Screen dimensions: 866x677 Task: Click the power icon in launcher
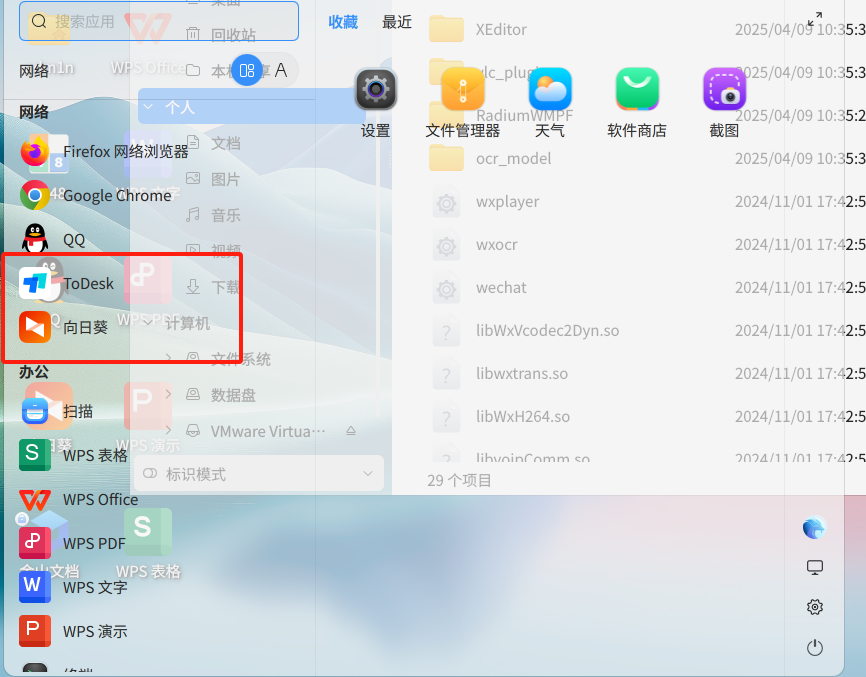point(815,647)
